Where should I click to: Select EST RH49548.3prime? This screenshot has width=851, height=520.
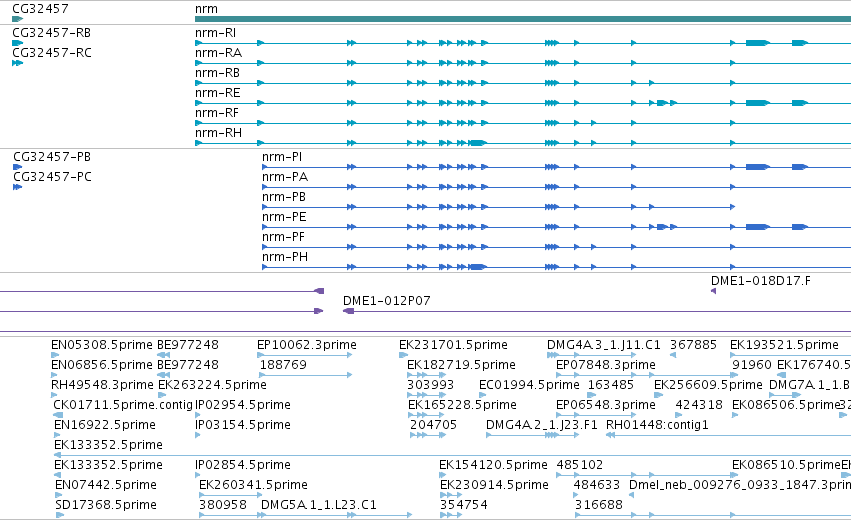(x=102, y=385)
